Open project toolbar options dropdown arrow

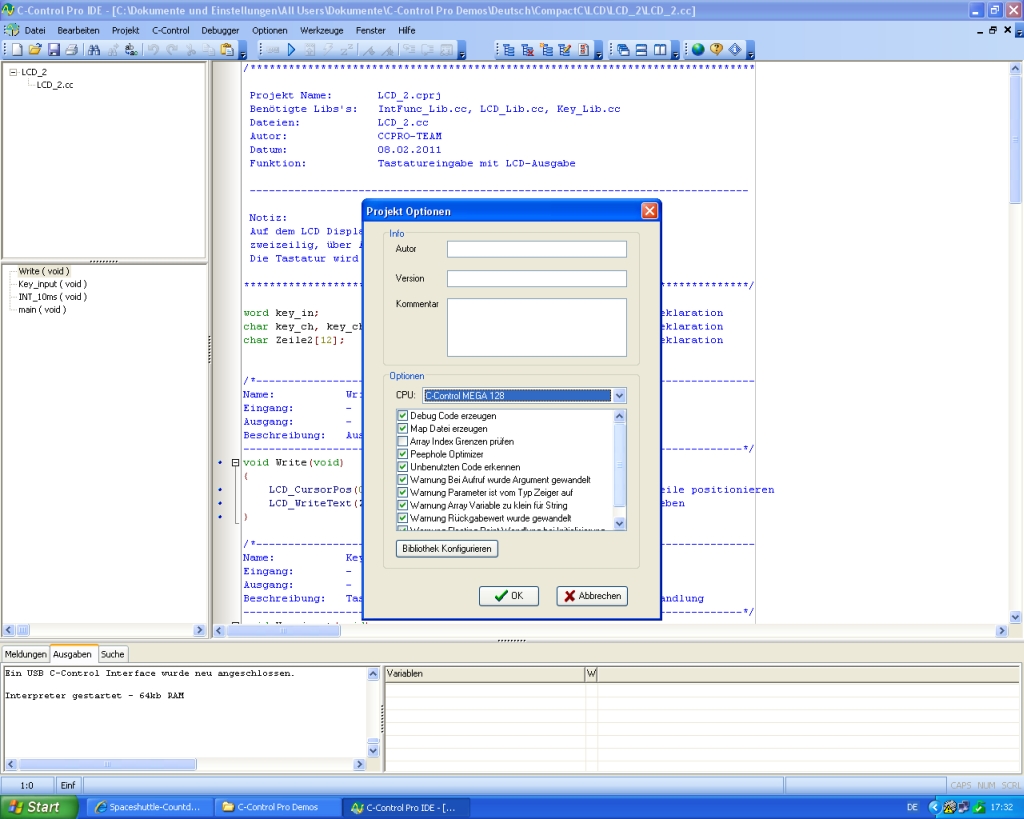coord(598,52)
